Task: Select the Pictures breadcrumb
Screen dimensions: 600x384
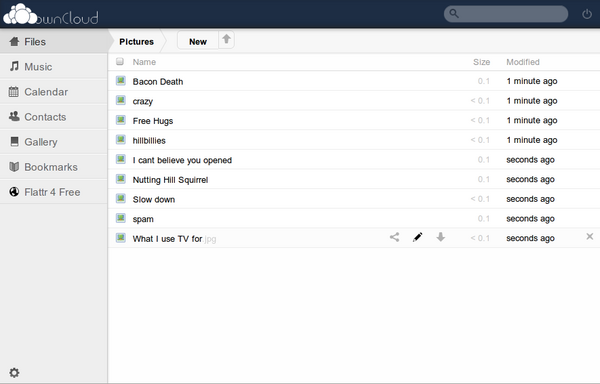Action: [137, 41]
